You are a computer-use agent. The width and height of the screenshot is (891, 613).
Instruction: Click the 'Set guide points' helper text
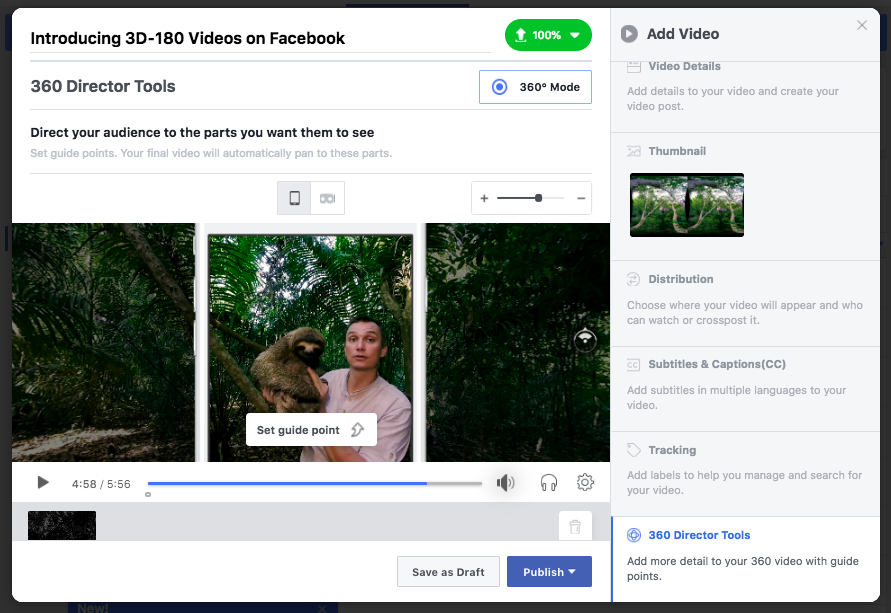tap(211, 153)
